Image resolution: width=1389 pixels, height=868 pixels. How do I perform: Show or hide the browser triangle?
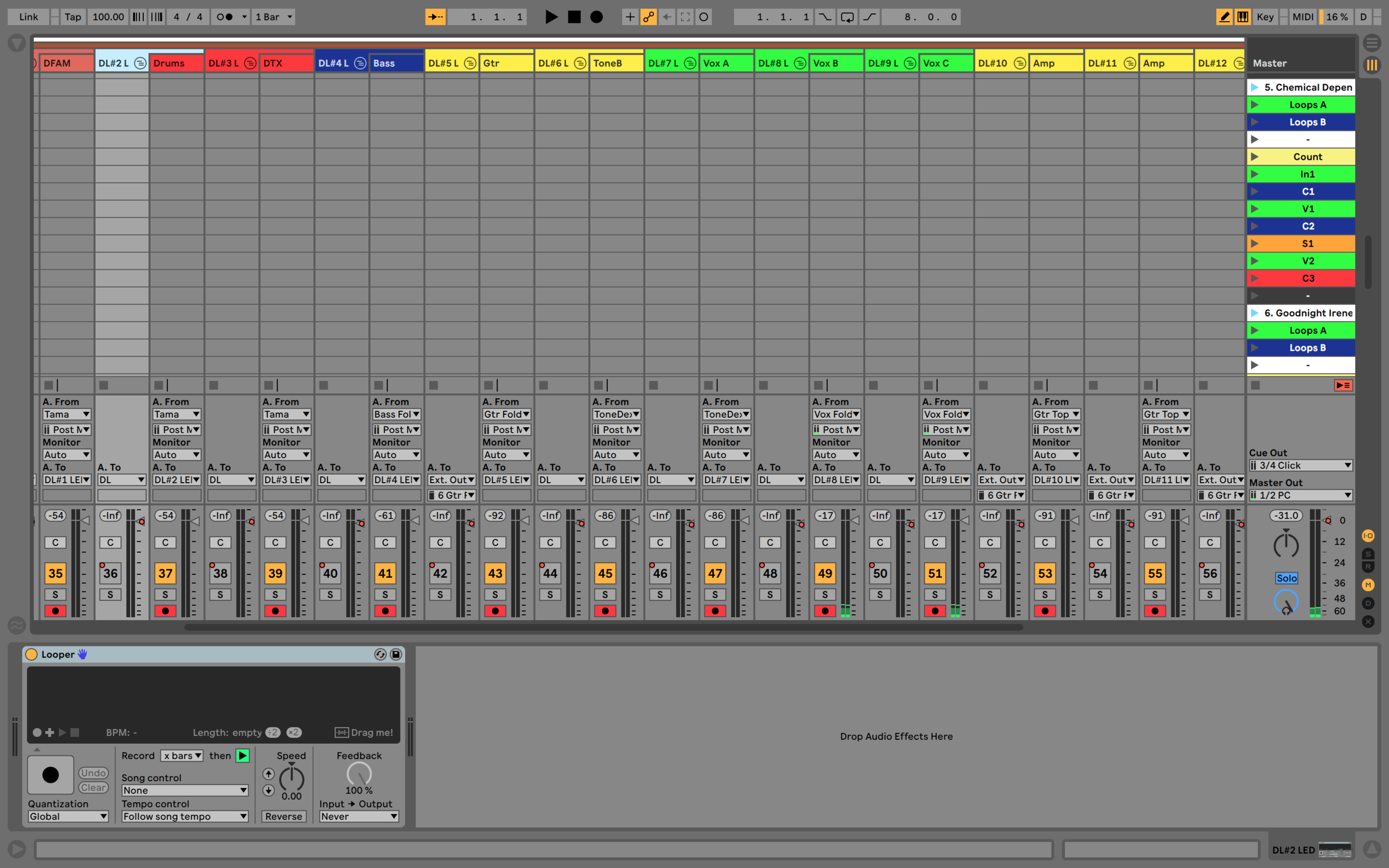coord(17,43)
